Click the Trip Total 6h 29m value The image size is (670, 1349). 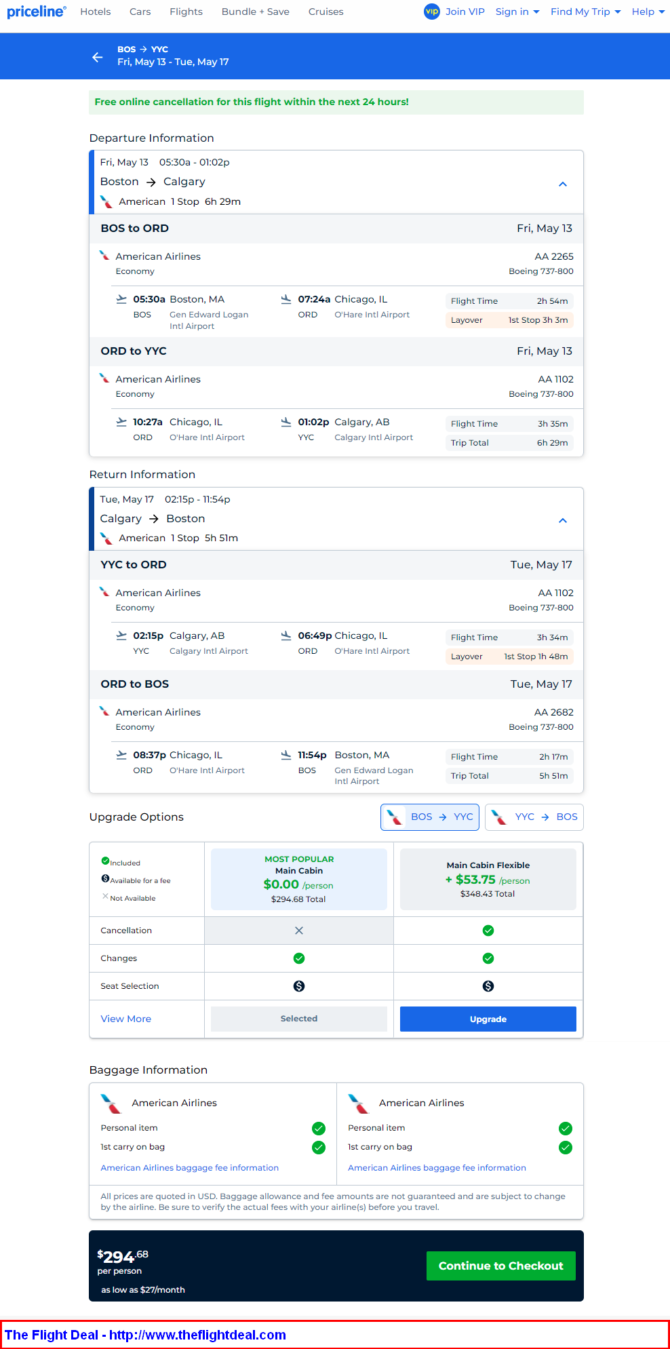pyautogui.click(x=553, y=443)
